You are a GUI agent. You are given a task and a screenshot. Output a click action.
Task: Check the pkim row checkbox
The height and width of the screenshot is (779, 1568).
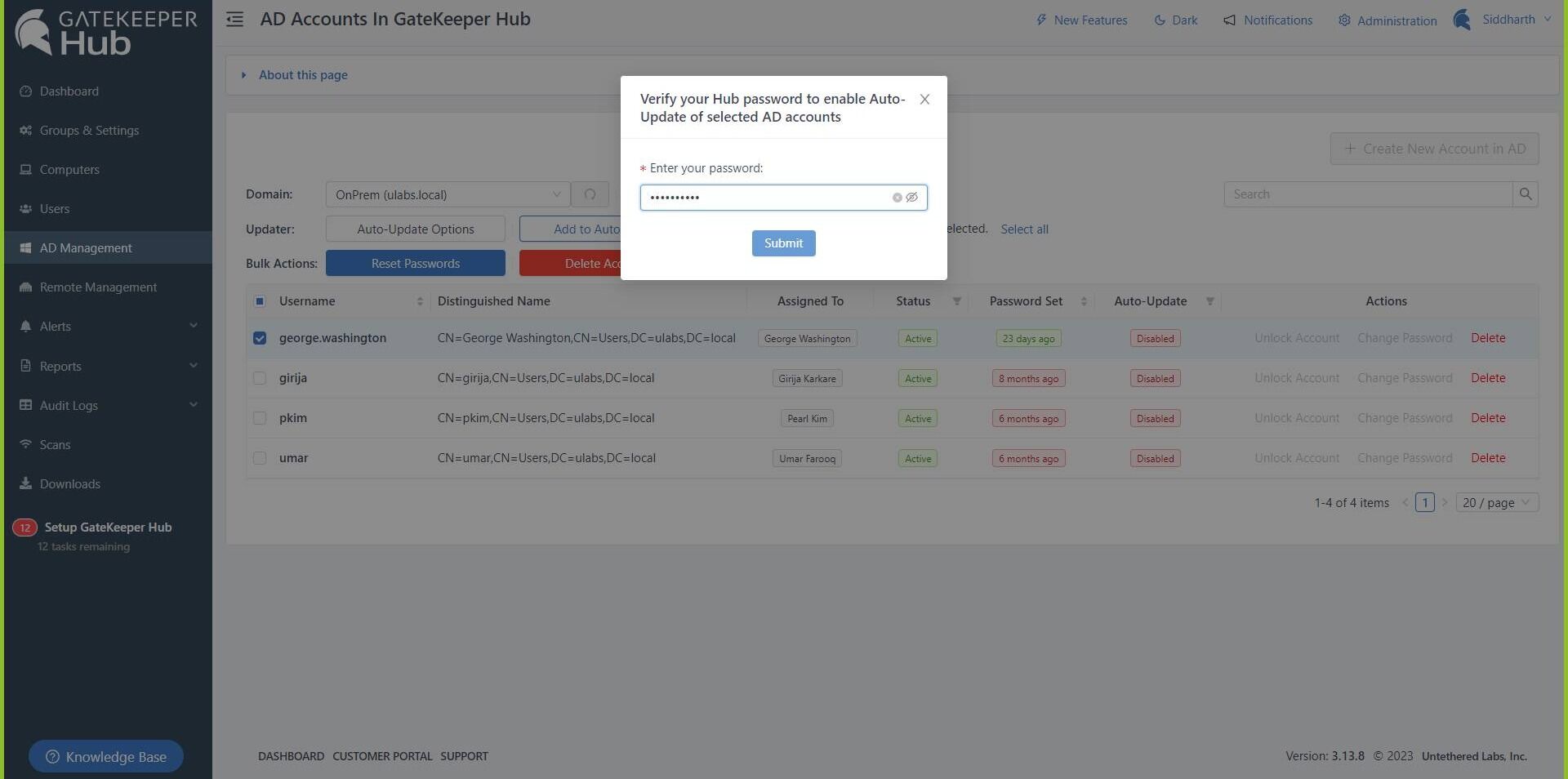click(260, 418)
